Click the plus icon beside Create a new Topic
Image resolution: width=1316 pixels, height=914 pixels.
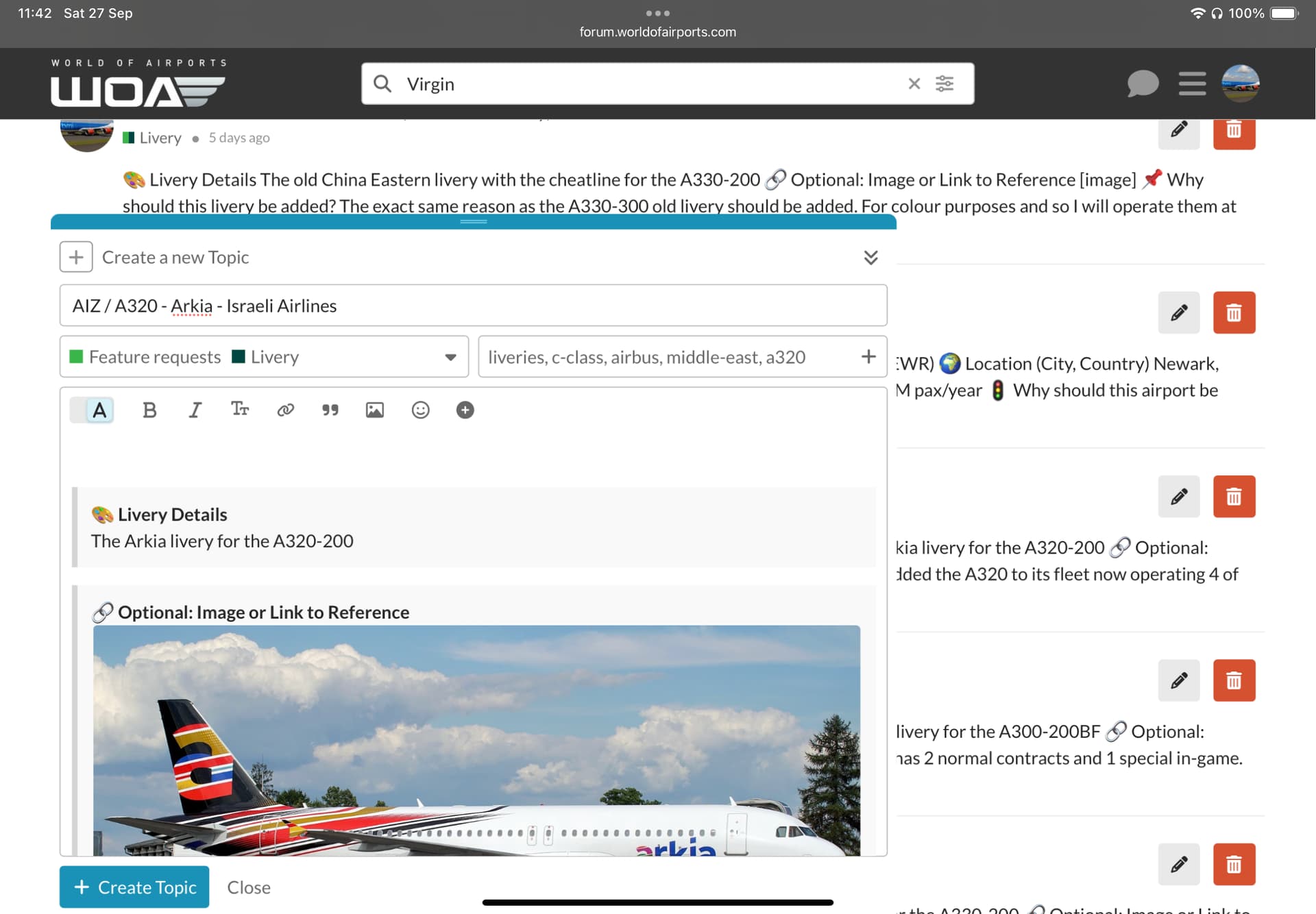tap(76, 258)
